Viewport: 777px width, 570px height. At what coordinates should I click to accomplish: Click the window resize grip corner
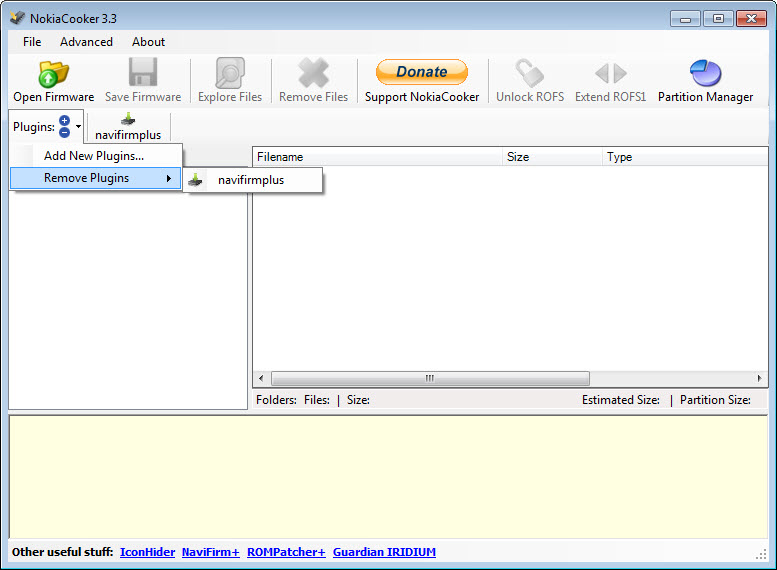coord(761,556)
